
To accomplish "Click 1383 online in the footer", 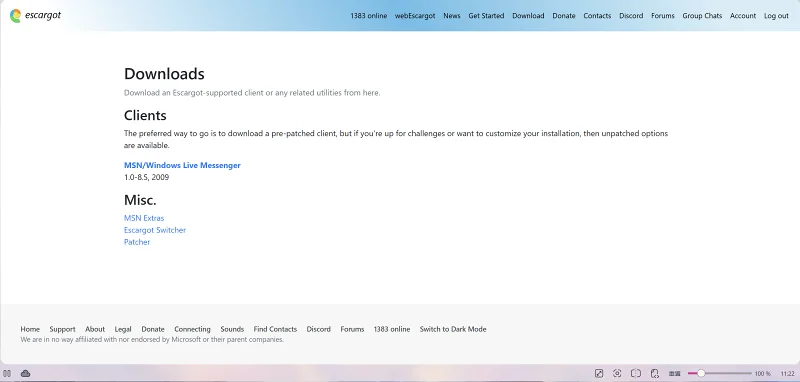I will [392, 329].
